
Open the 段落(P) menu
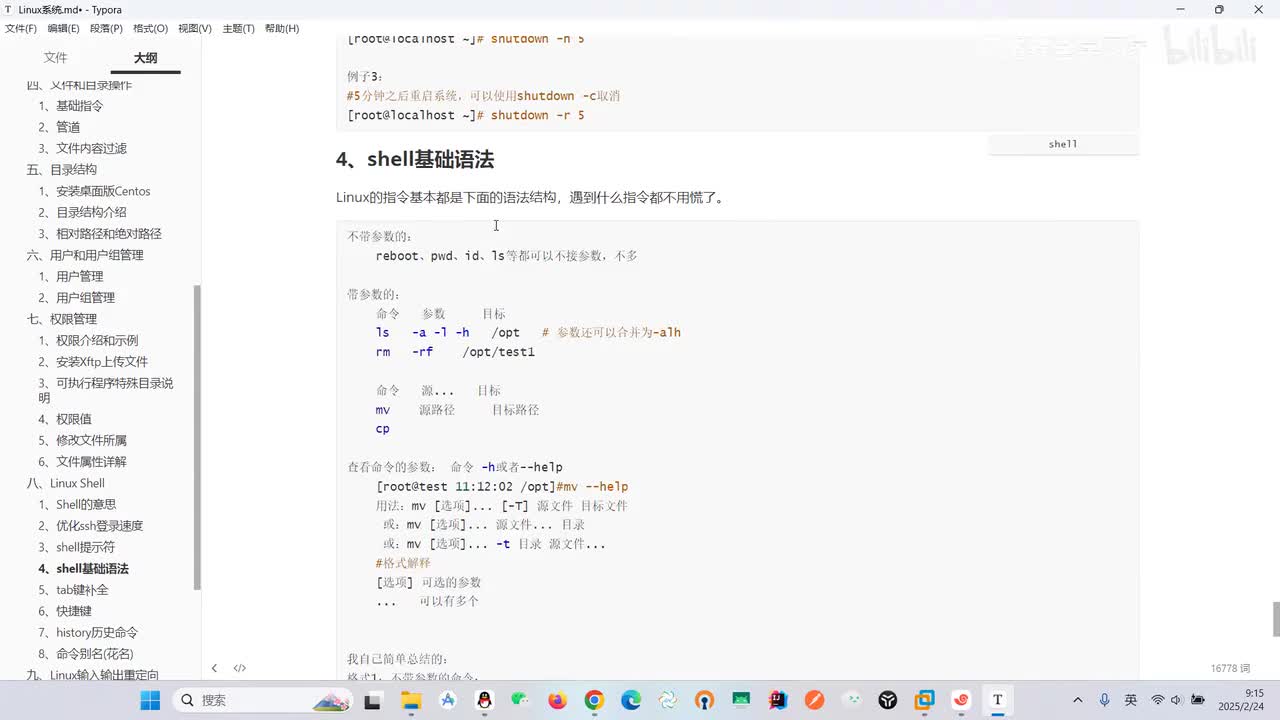click(x=106, y=29)
